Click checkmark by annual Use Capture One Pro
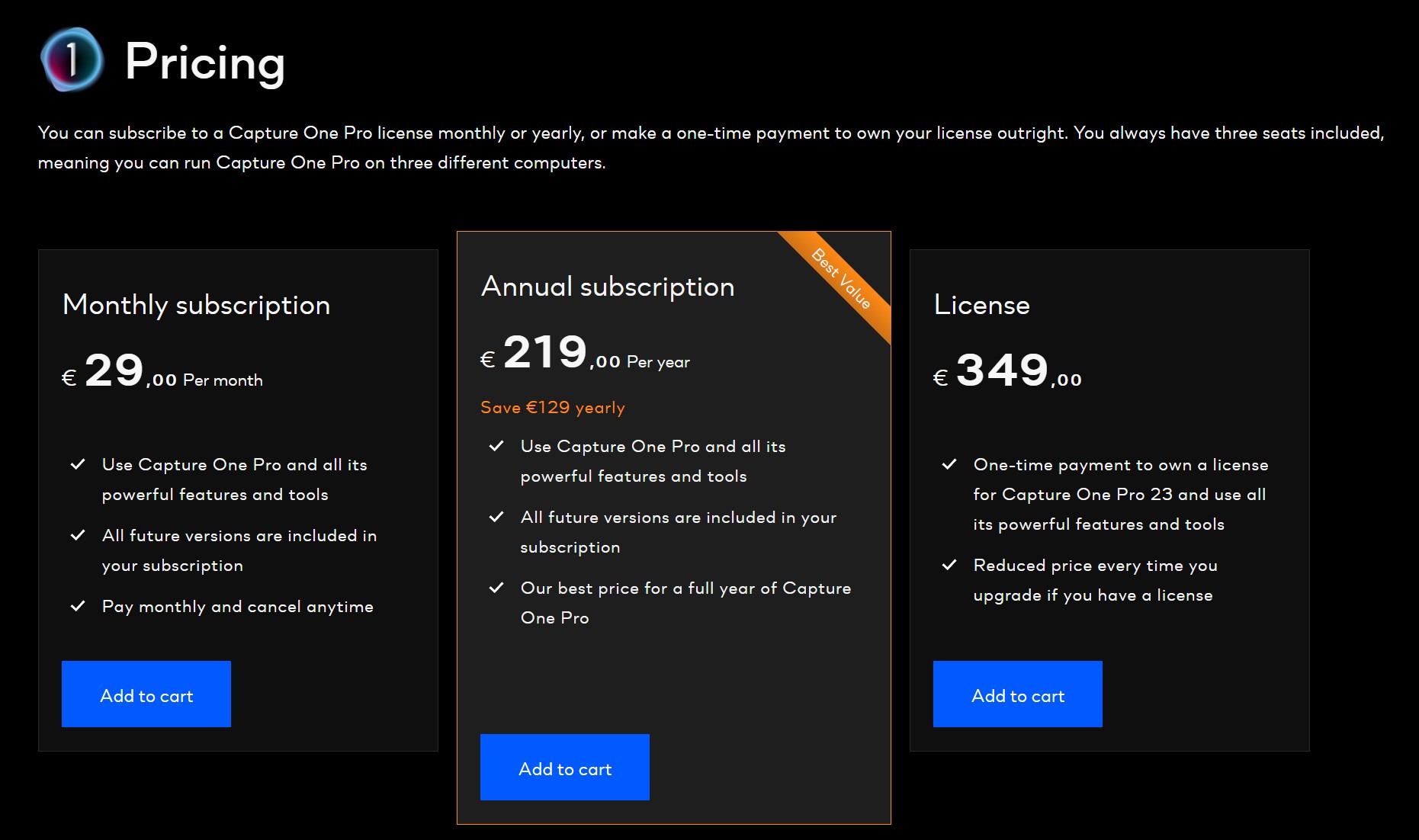Screen dimensions: 1419x840 pyautogui.click(x=496, y=446)
